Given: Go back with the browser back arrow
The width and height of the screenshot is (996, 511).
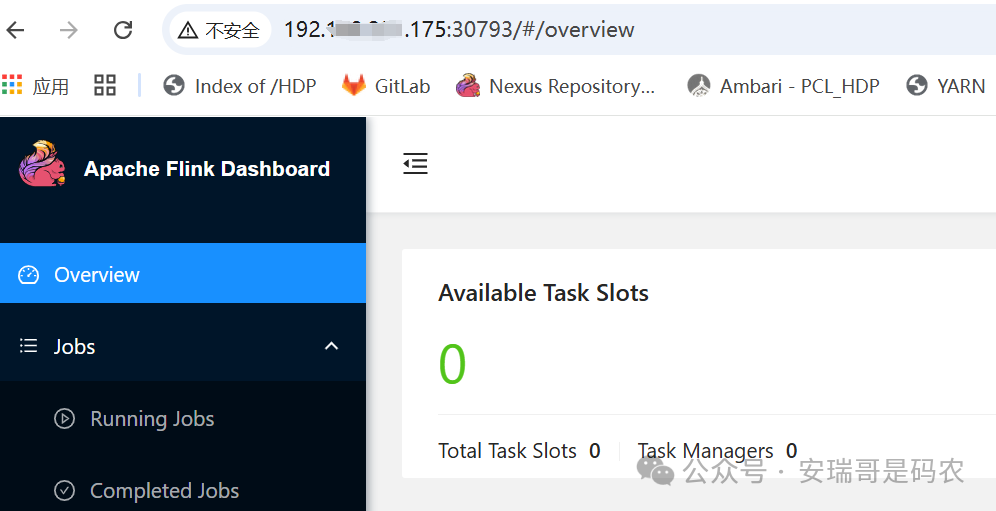Looking at the screenshot, I should click(x=15, y=30).
